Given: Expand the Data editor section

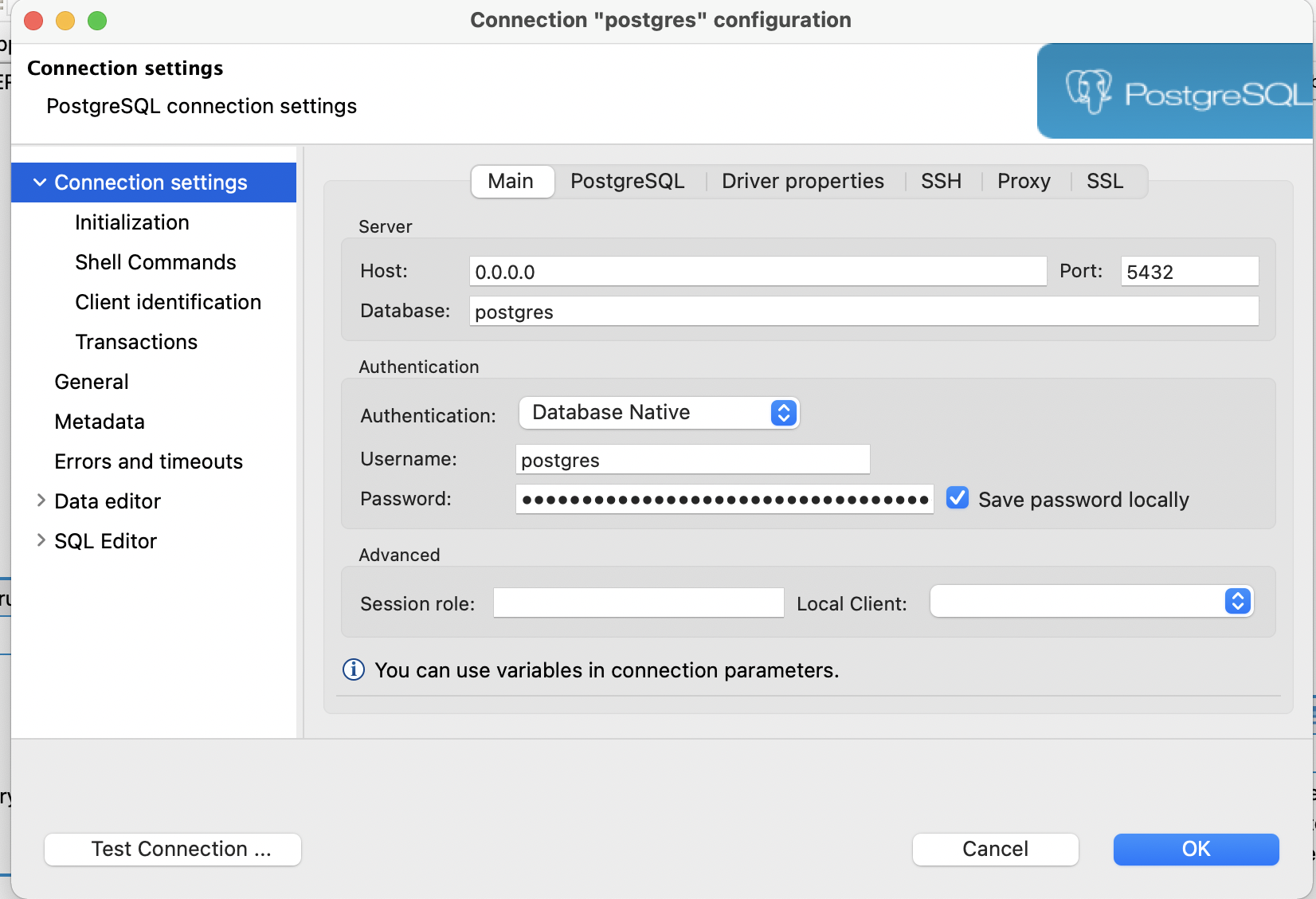Looking at the screenshot, I should tap(41, 501).
